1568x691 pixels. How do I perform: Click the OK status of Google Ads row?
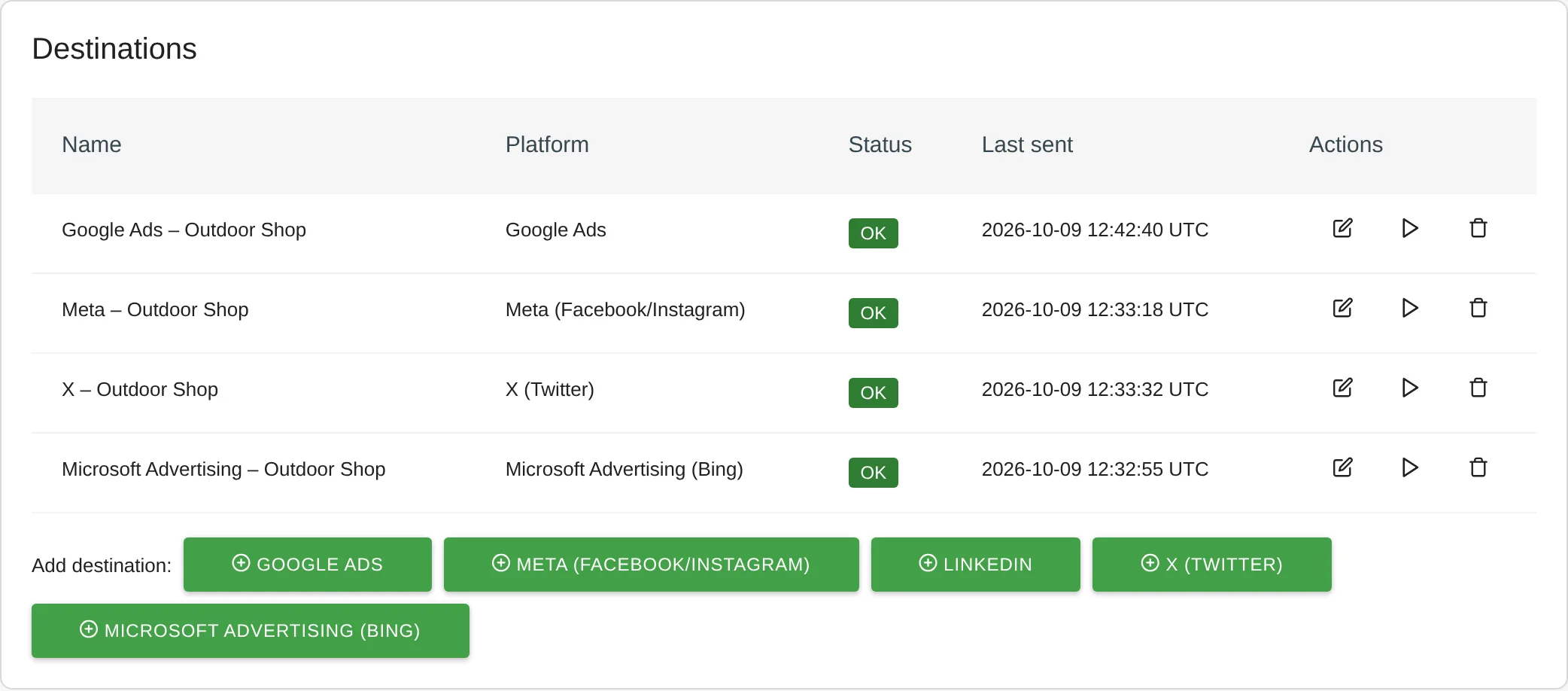[x=874, y=233]
